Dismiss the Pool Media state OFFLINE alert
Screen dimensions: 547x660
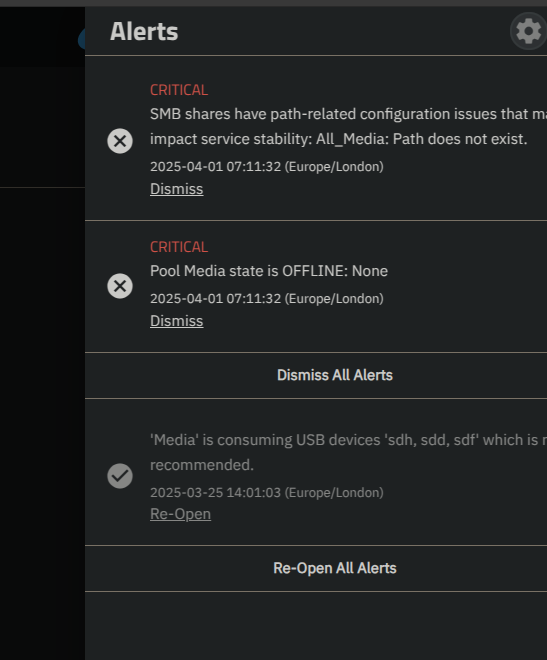click(177, 321)
